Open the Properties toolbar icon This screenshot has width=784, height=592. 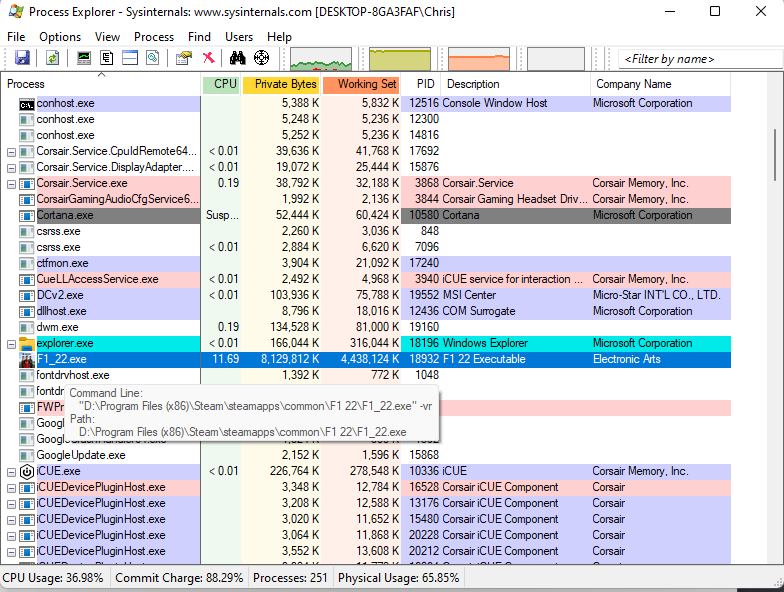point(184,58)
